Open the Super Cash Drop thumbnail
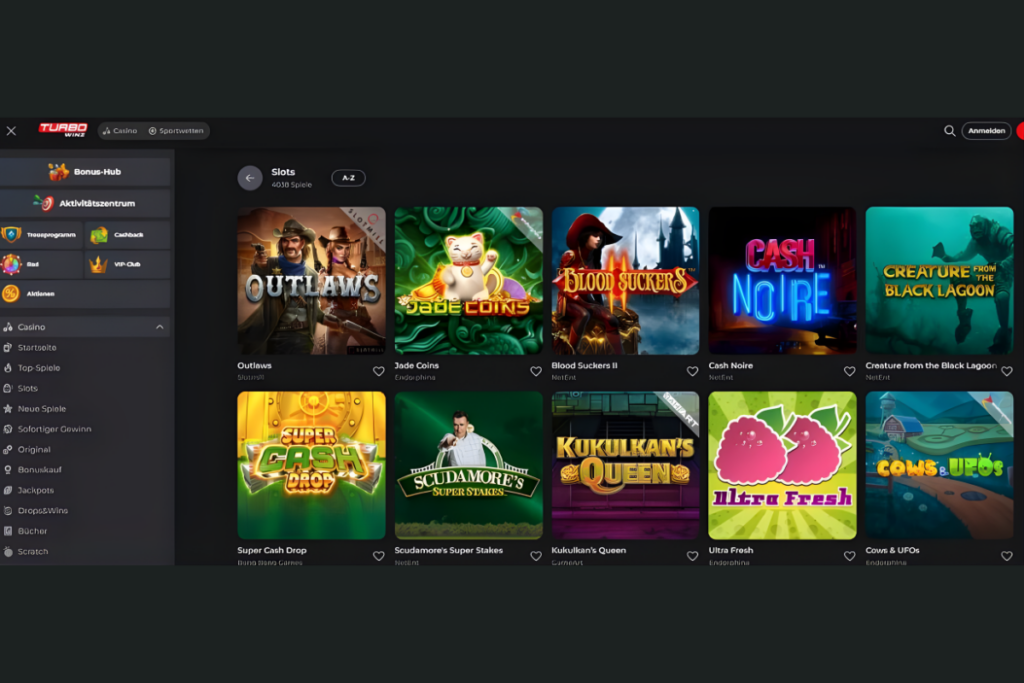This screenshot has height=683, width=1024. pos(312,466)
